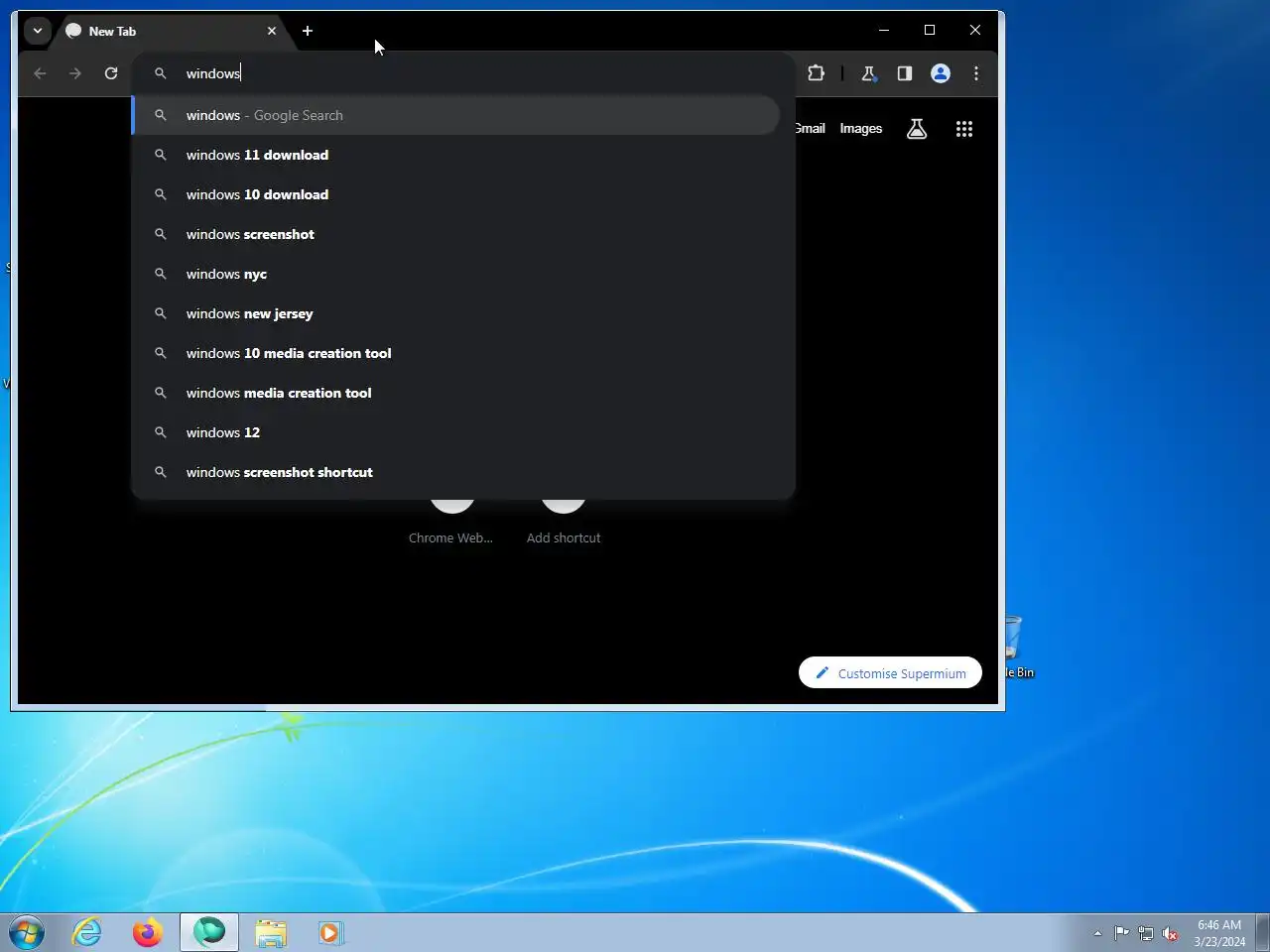The width and height of the screenshot is (1270, 952).
Task: Toggle the side panel icon
Action: click(x=905, y=73)
